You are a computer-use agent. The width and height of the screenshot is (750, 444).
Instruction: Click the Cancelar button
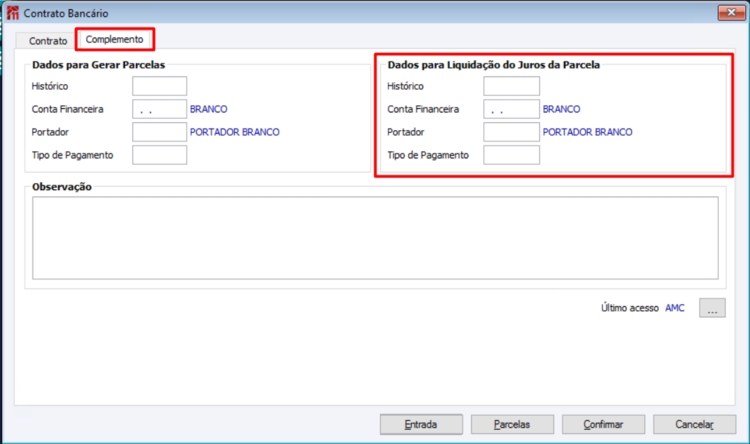[695, 424]
